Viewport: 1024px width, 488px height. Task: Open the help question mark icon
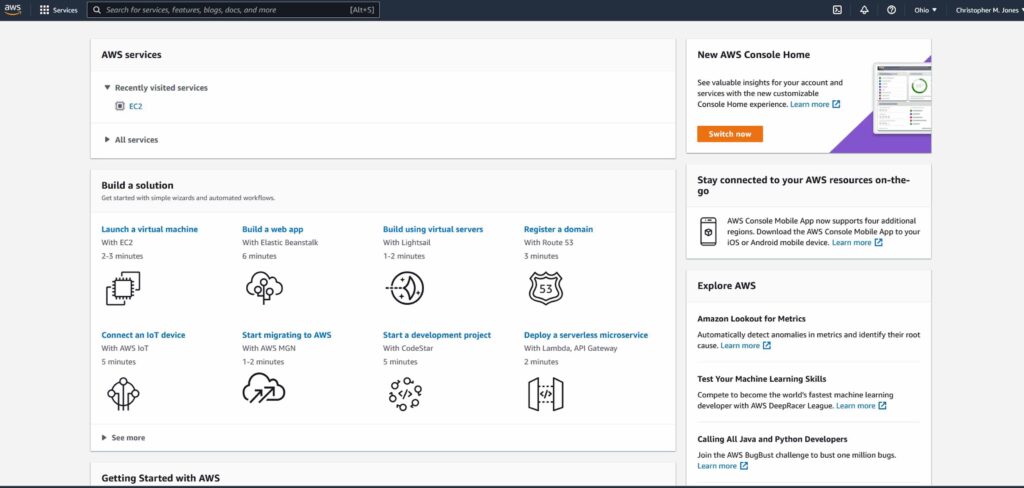click(x=891, y=10)
